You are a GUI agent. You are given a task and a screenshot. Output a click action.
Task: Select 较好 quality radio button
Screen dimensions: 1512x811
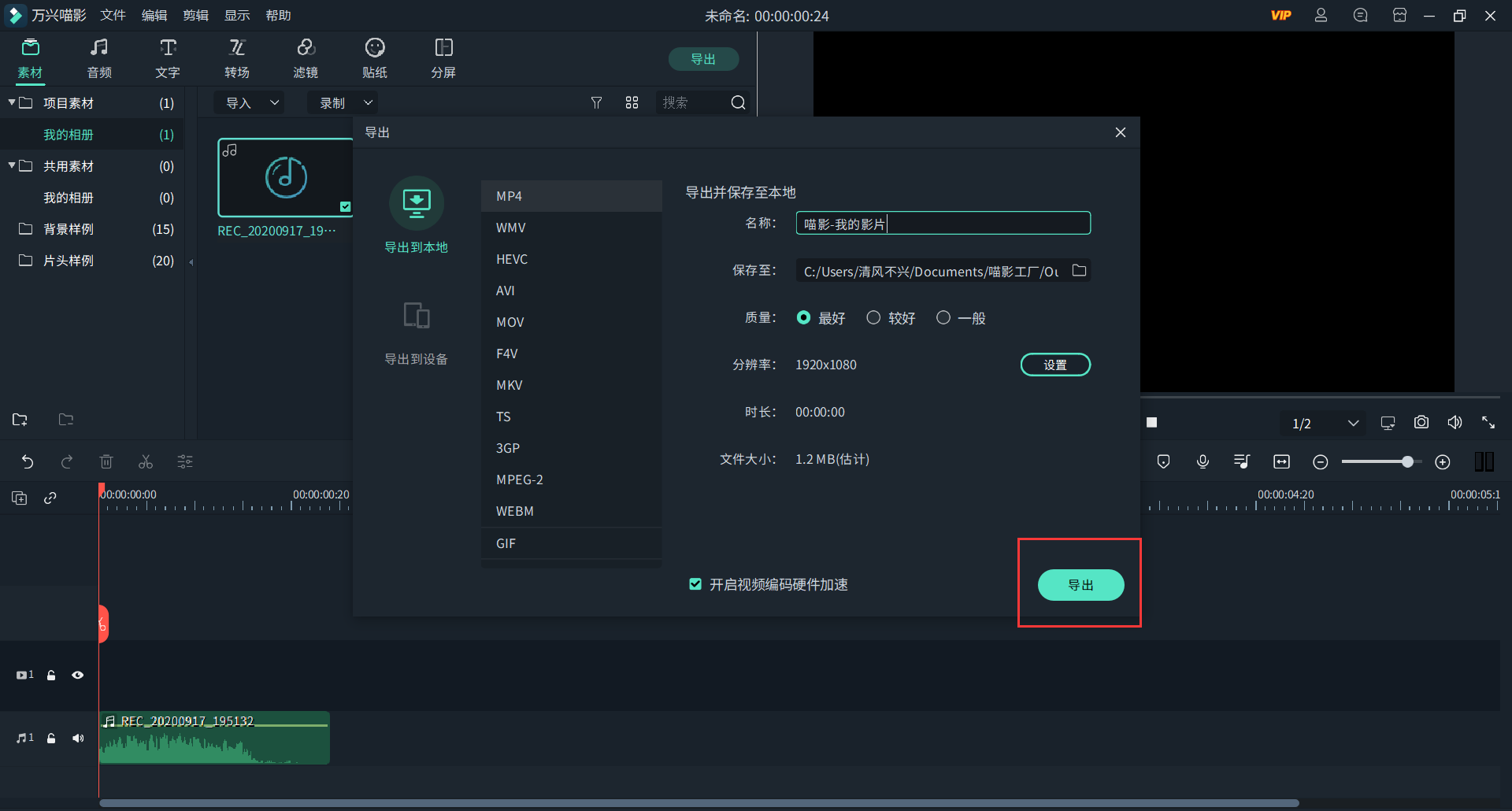coord(873,318)
